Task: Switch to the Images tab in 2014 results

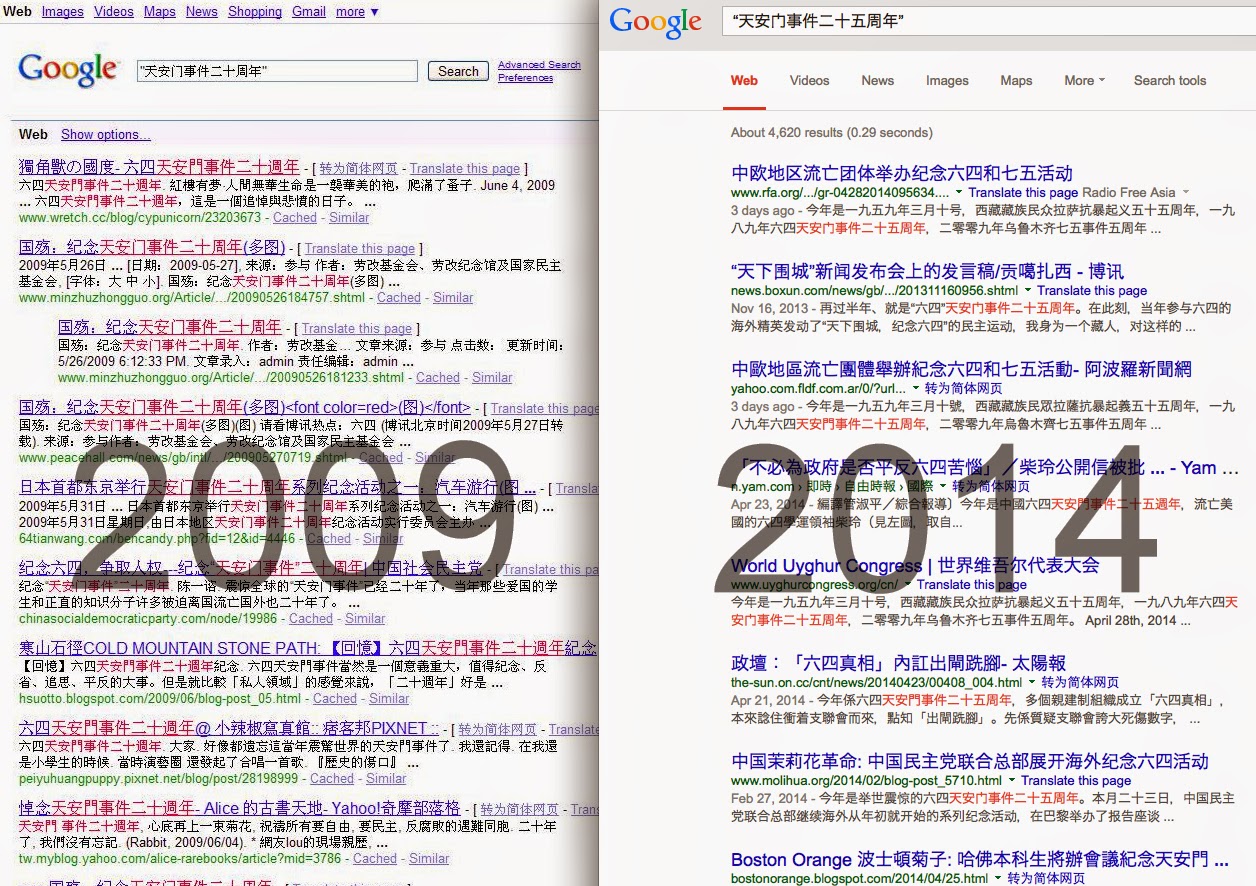Action: (947, 81)
